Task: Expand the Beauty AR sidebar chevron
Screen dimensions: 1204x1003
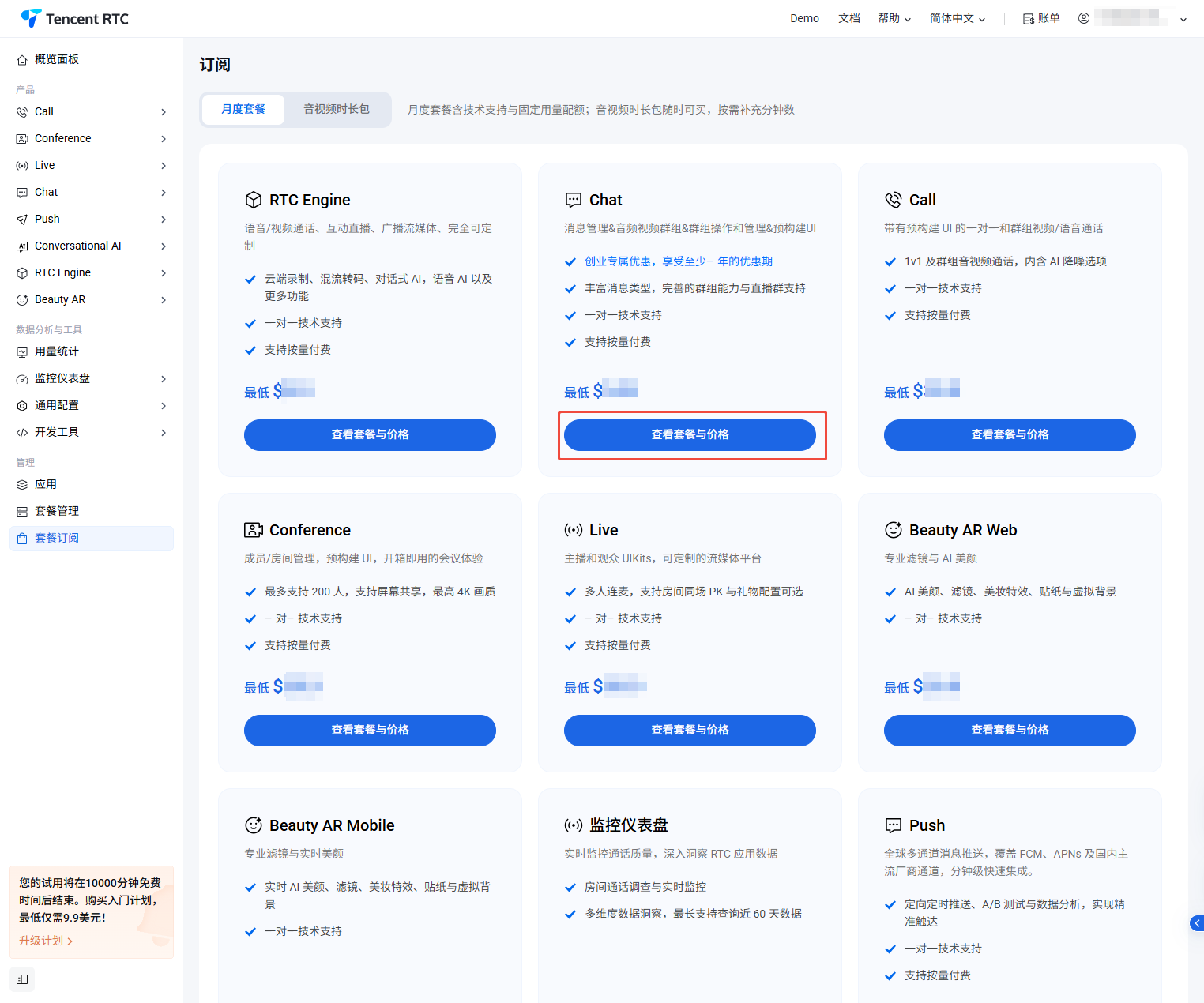Action: [164, 300]
